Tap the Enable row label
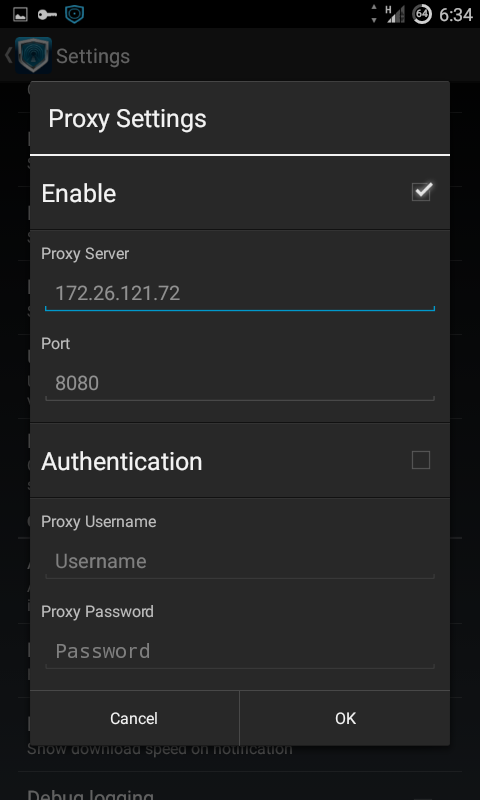 tap(79, 193)
